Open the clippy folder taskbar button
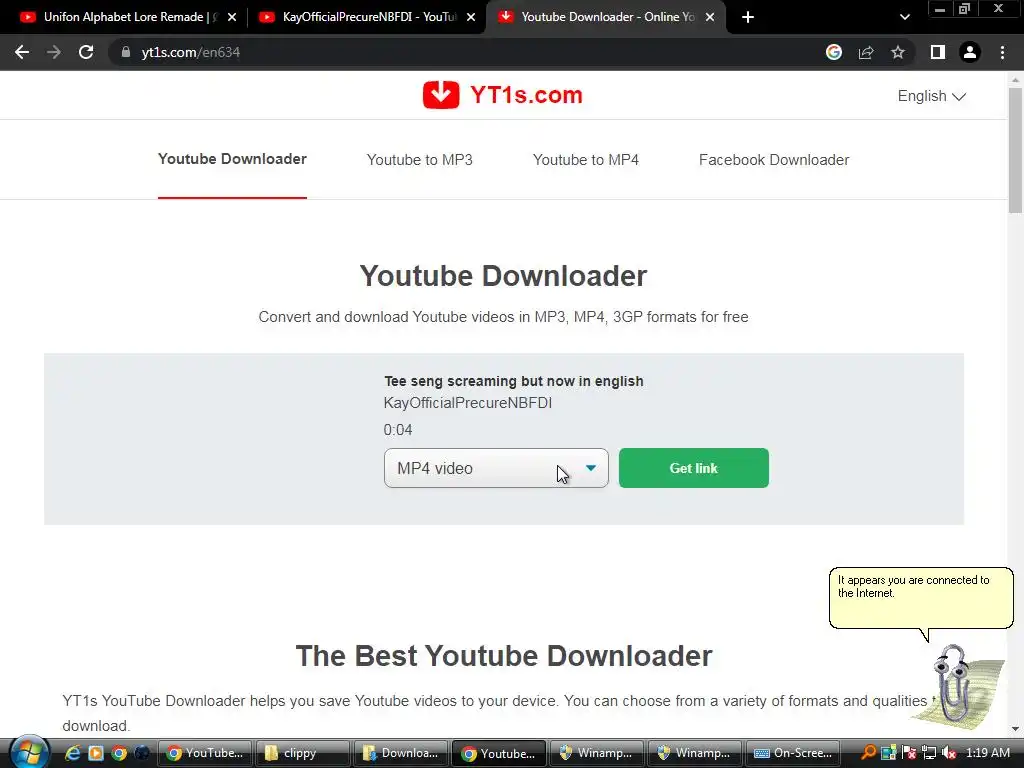This screenshot has width=1024, height=768. point(302,753)
